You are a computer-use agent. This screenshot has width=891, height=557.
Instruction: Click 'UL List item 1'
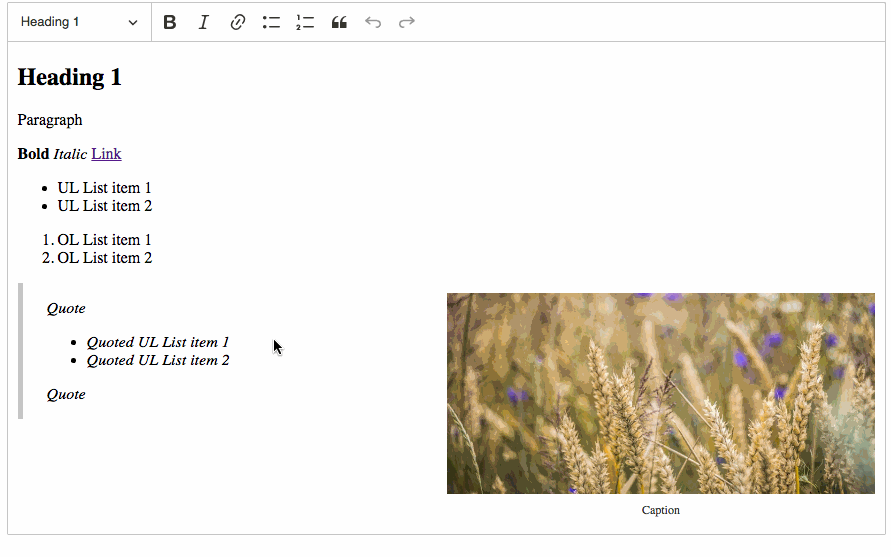tap(105, 188)
